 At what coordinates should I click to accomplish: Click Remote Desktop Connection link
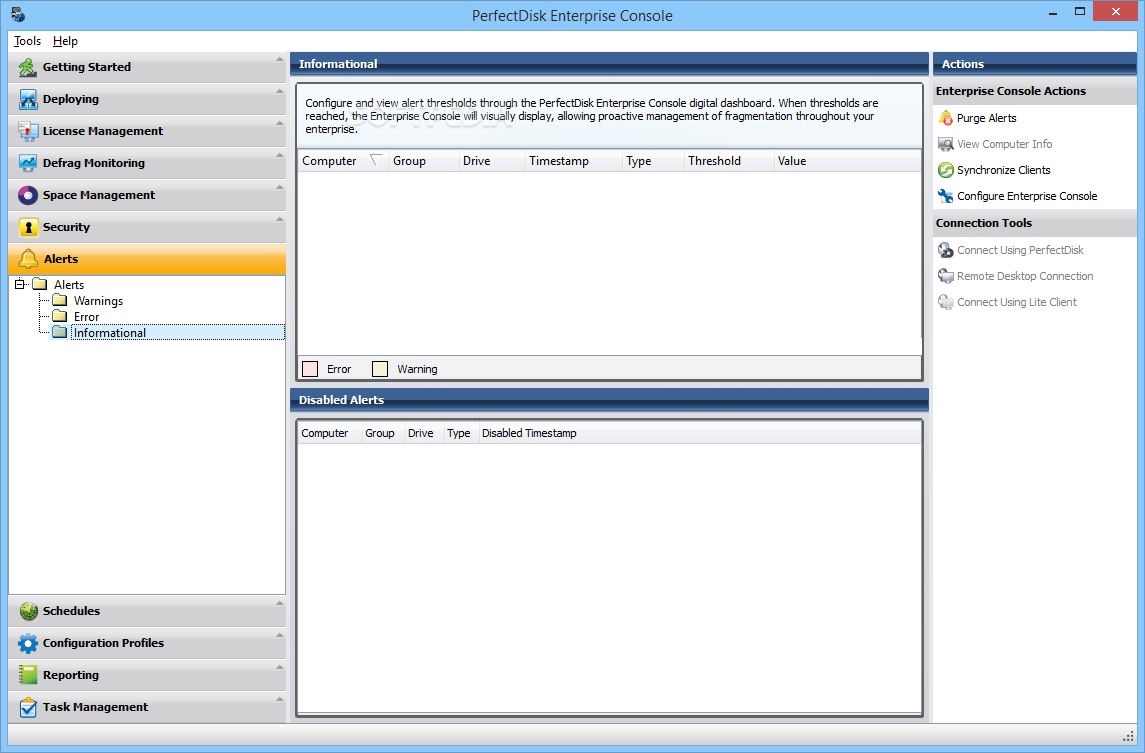(1025, 276)
